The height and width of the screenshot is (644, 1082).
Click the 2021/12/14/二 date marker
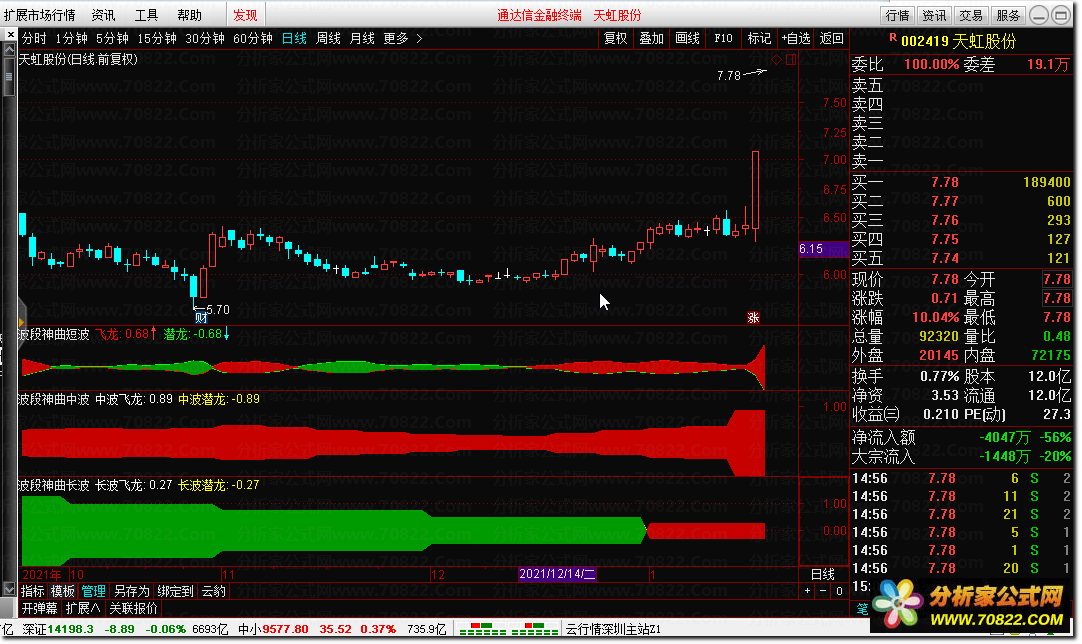tap(557, 574)
